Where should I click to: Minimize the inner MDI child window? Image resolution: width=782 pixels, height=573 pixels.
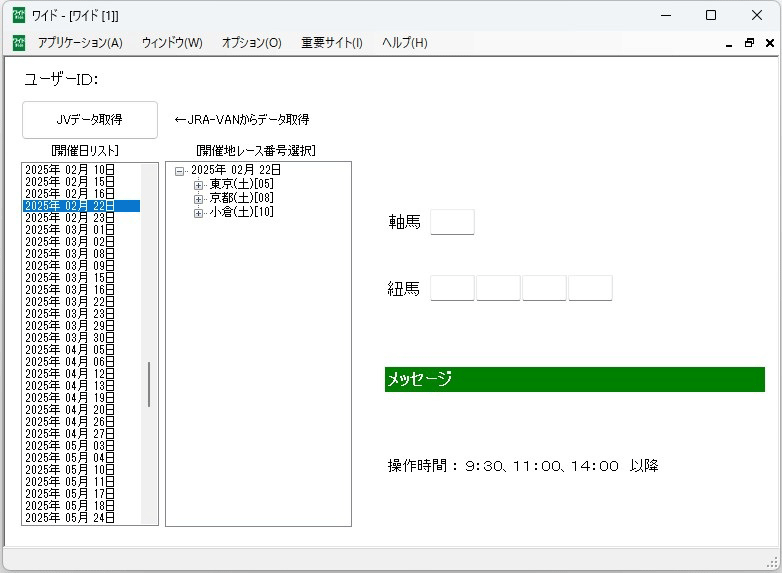(728, 43)
